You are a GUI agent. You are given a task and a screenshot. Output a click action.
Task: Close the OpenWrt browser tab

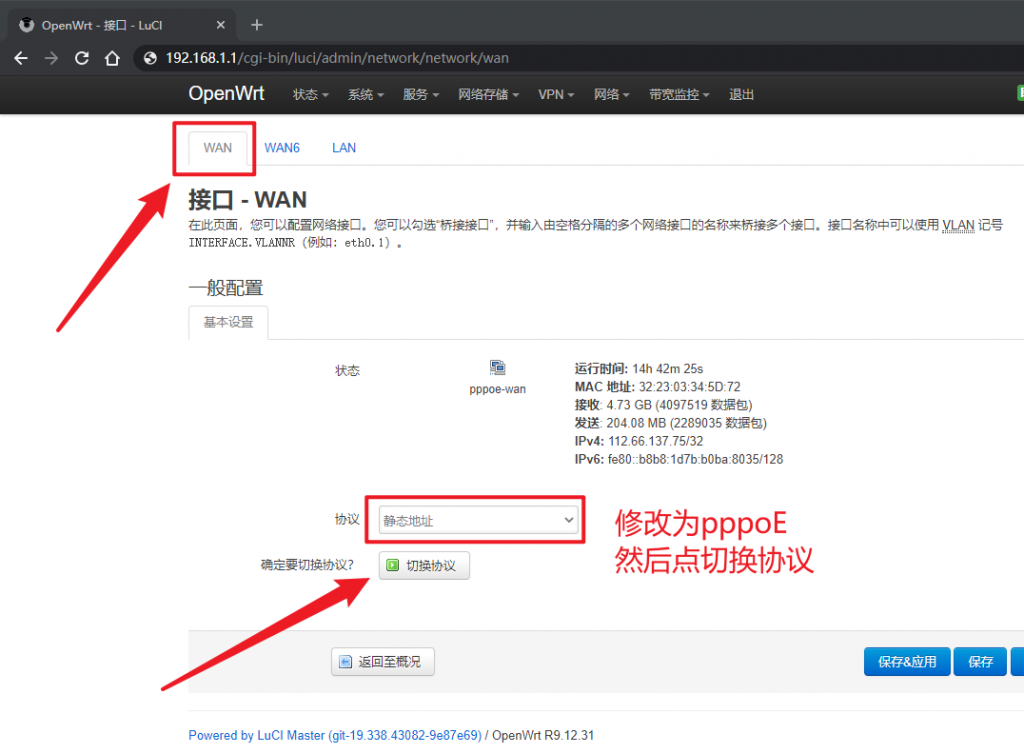[221, 25]
